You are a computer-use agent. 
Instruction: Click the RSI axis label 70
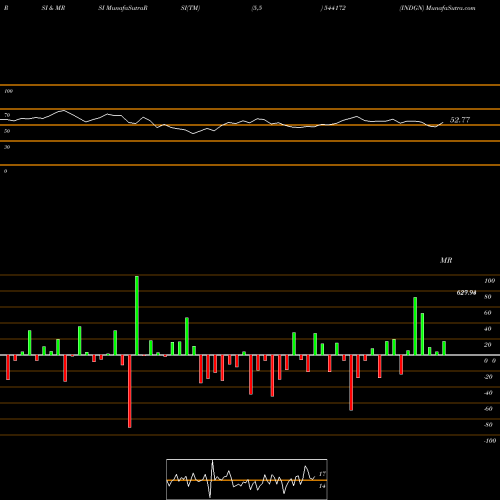point(7,115)
